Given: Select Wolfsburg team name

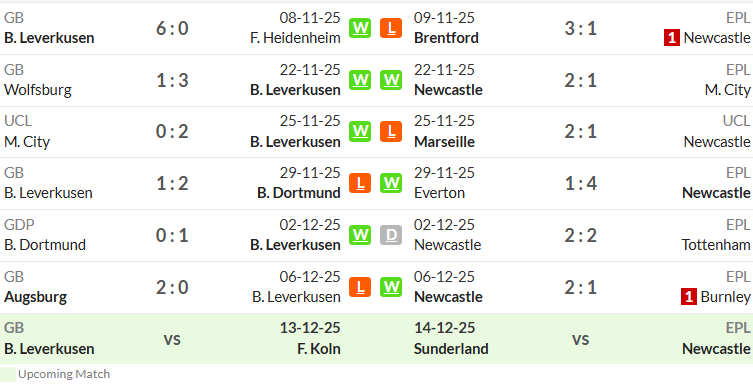Looking at the screenshot, I should [38, 90].
